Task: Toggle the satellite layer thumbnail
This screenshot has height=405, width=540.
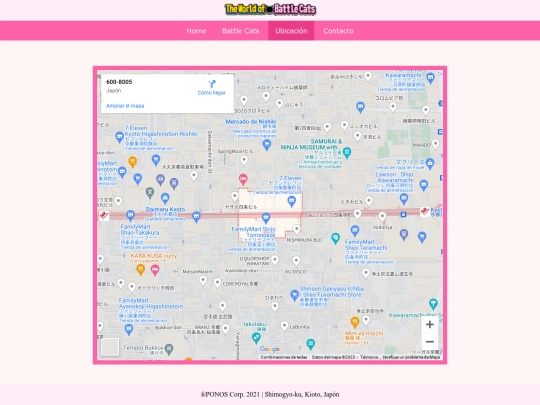Action: 110,347
